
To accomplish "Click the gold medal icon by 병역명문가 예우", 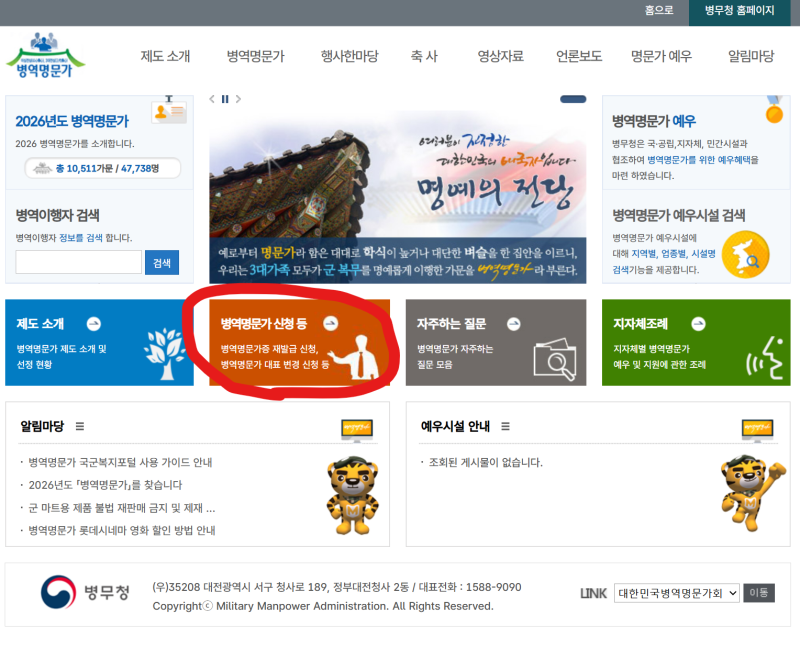I will [x=774, y=109].
